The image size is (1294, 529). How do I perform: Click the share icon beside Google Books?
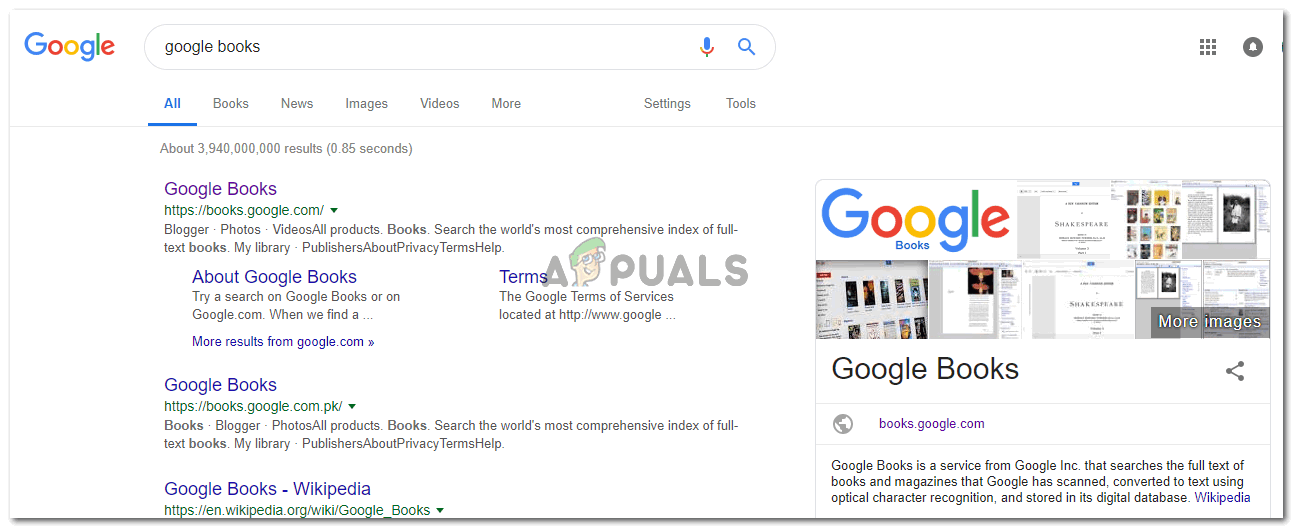click(x=1235, y=371)
